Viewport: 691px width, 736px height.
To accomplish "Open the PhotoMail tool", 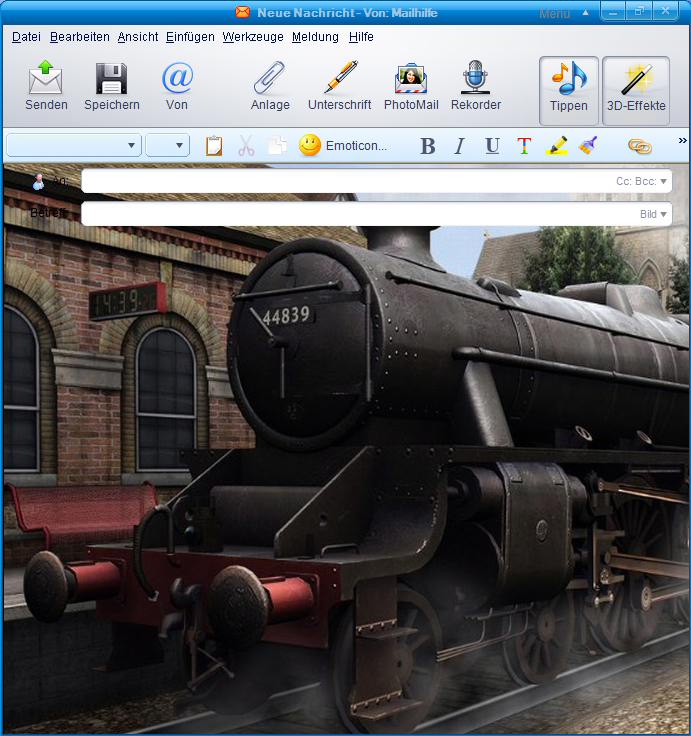I will click(x=411, y=86).
